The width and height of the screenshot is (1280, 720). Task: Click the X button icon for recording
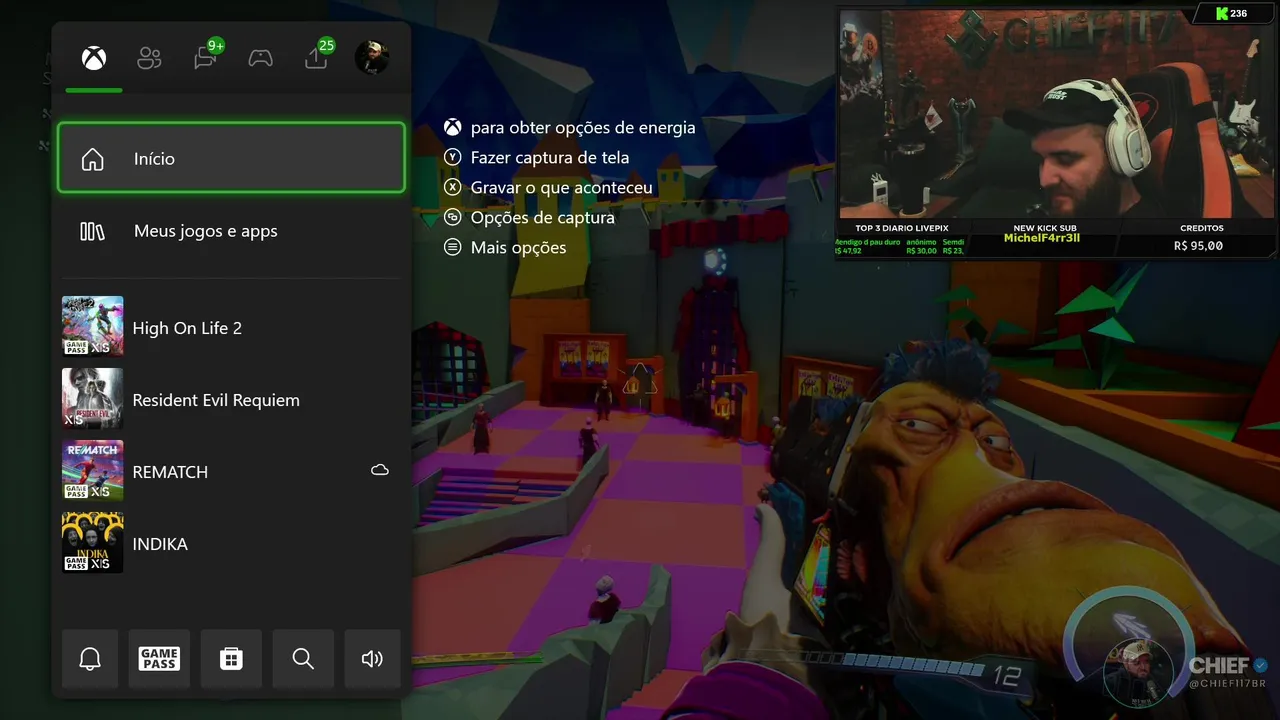click(453, 187)
